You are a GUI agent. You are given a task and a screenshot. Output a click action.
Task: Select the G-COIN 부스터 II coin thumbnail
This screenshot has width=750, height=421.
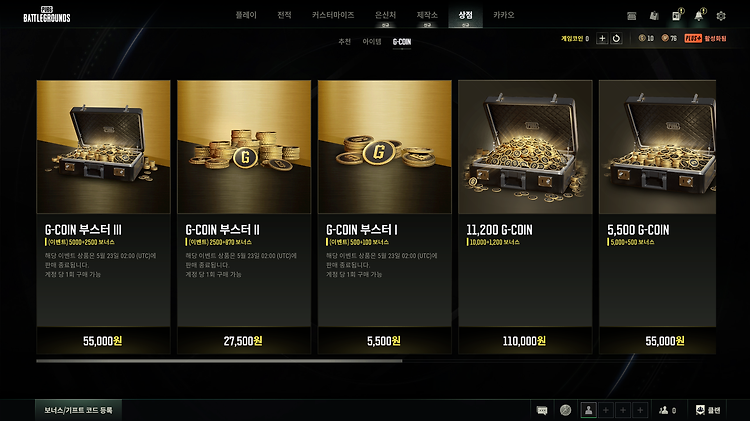[244, 147]
